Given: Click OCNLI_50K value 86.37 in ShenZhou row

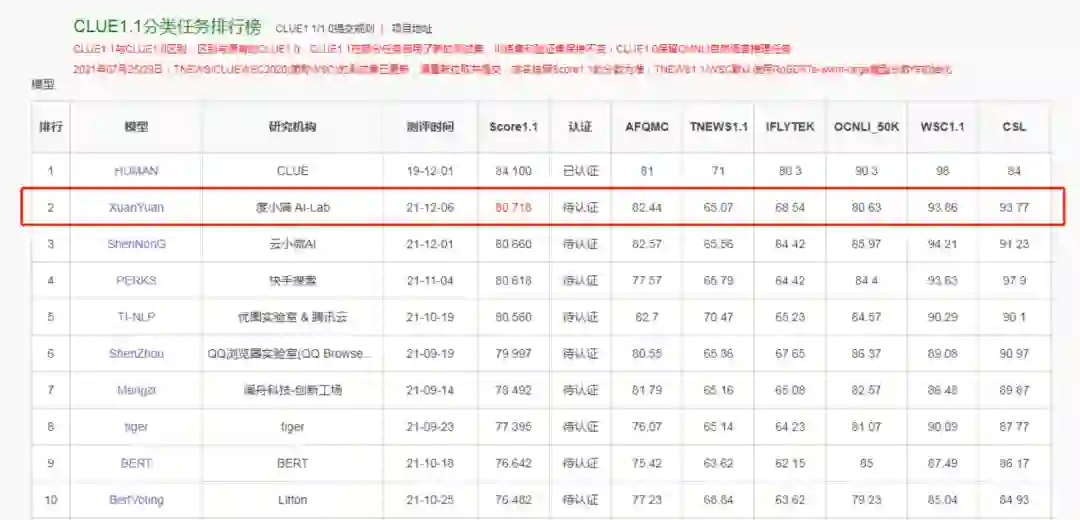Looking at the screenshot, I should pyautogui.click(x=866, y=353).
